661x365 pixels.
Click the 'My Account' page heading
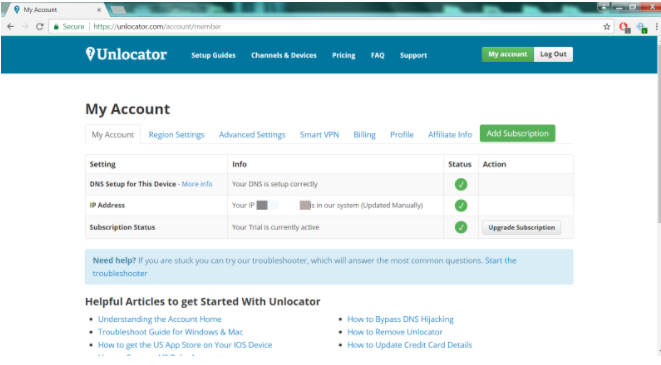tap(127, 109)
